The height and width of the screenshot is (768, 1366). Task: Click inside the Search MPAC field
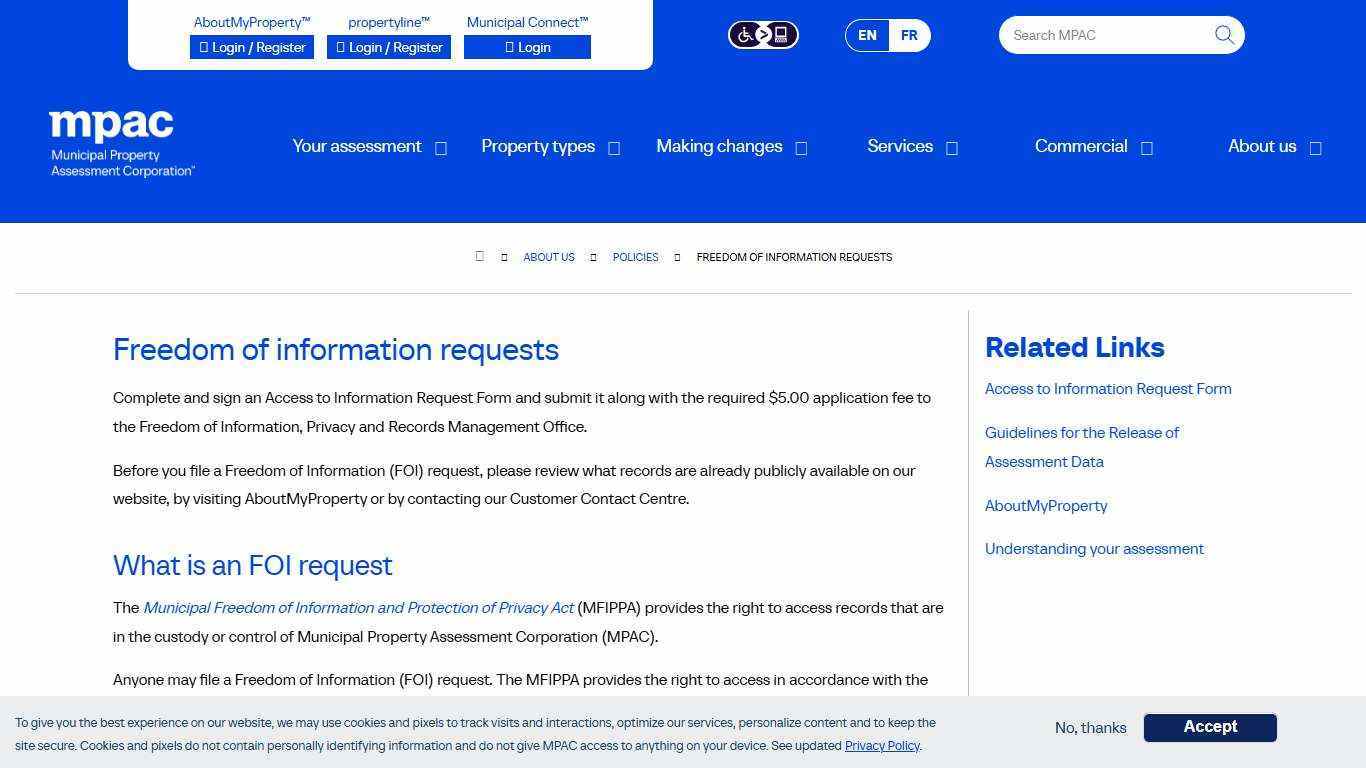coord(1100,35)
